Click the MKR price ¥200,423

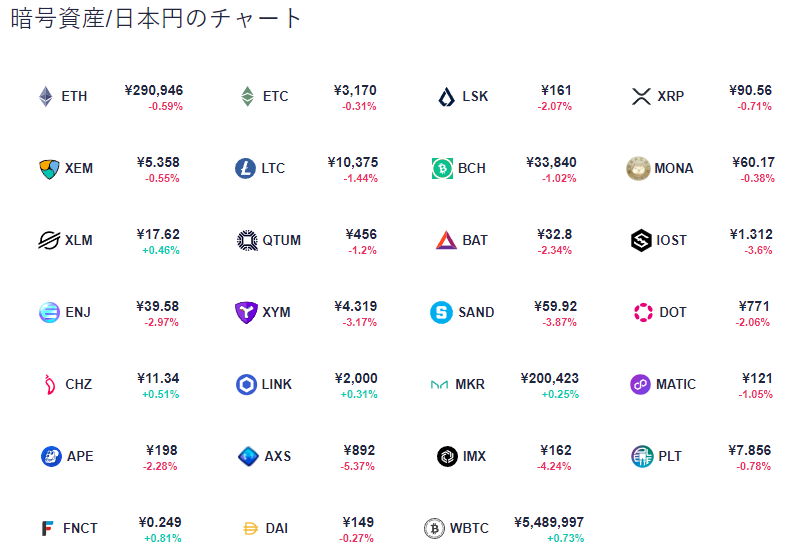tap(549, 378)
